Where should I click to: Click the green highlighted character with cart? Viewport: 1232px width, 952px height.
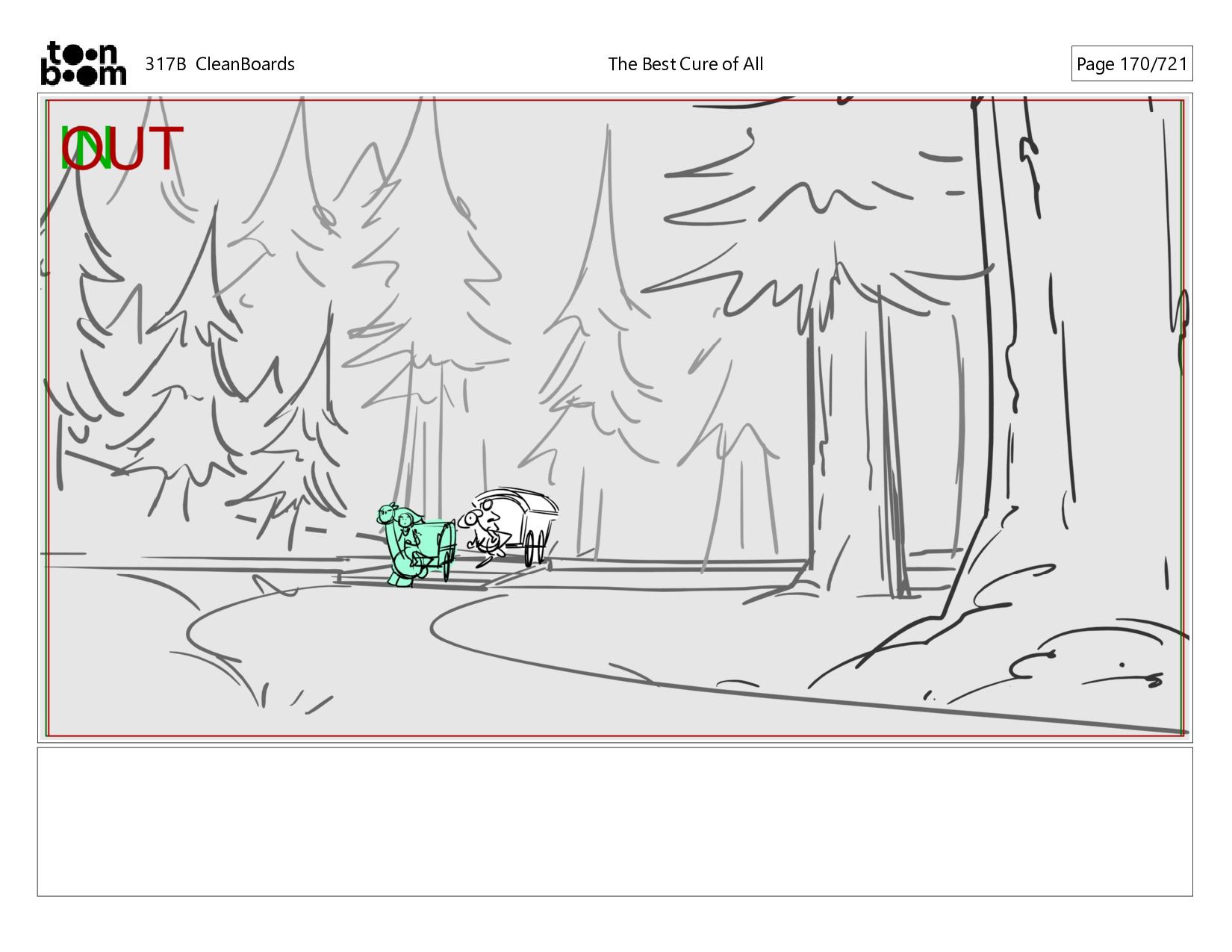click(x=415, y=545)
